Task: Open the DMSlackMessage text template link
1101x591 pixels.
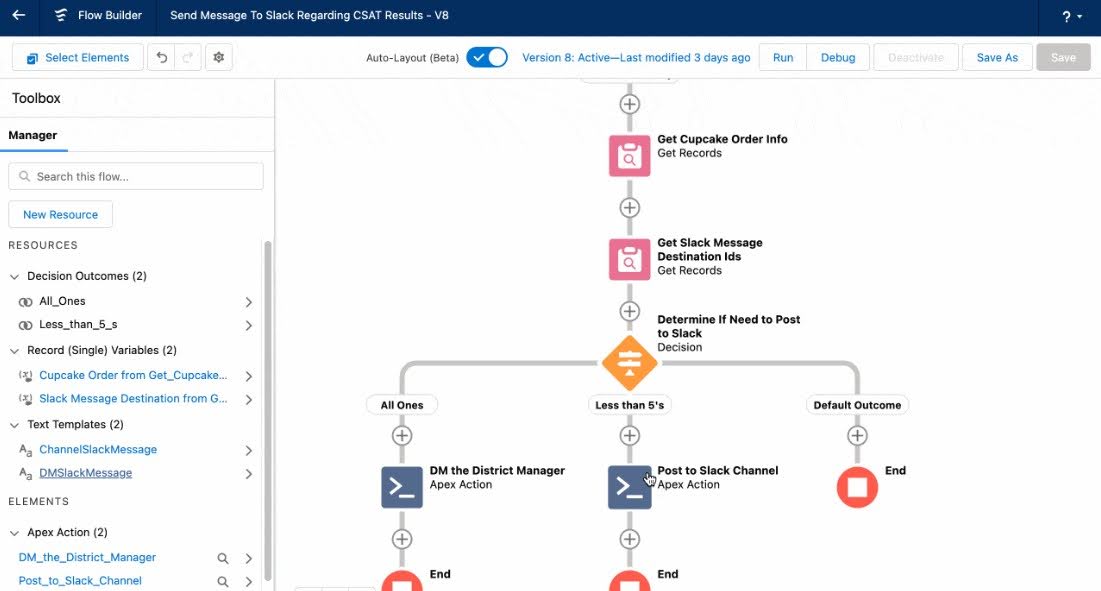Action: [85, 473]
